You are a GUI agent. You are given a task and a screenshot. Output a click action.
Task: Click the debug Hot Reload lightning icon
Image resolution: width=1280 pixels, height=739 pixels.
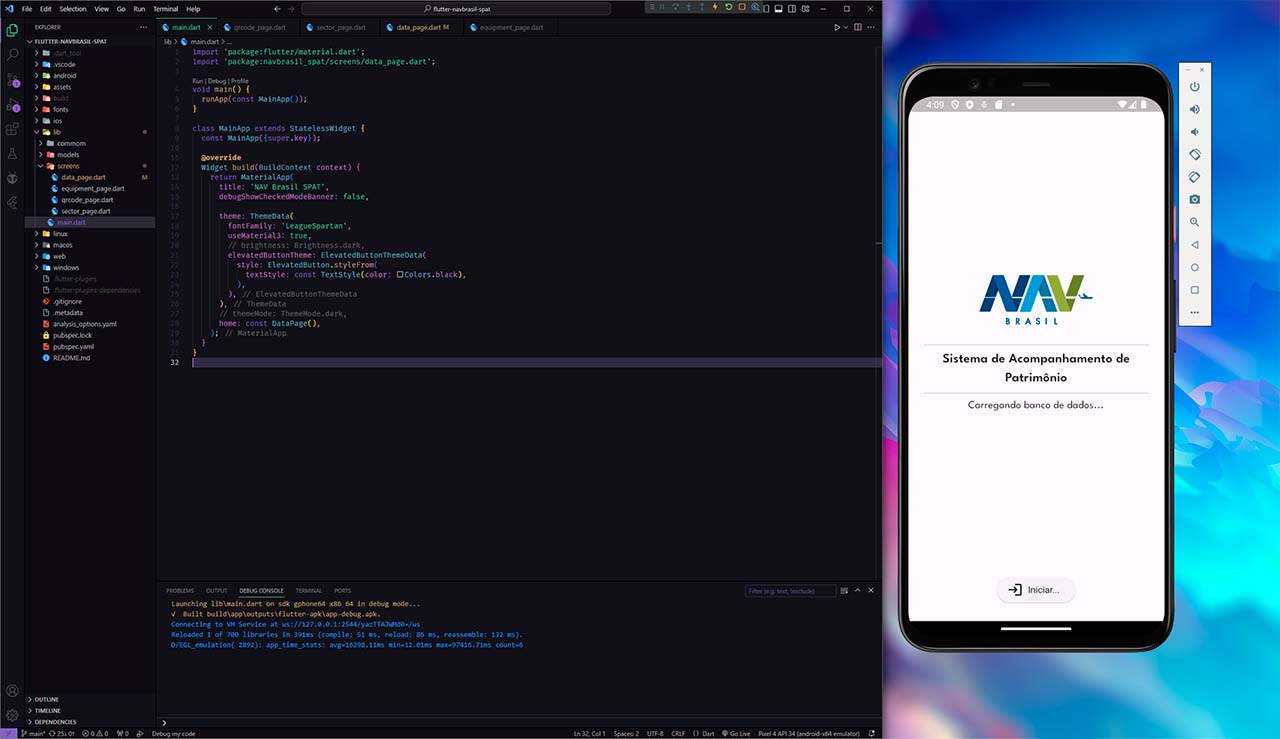click(x=715, y=7)
